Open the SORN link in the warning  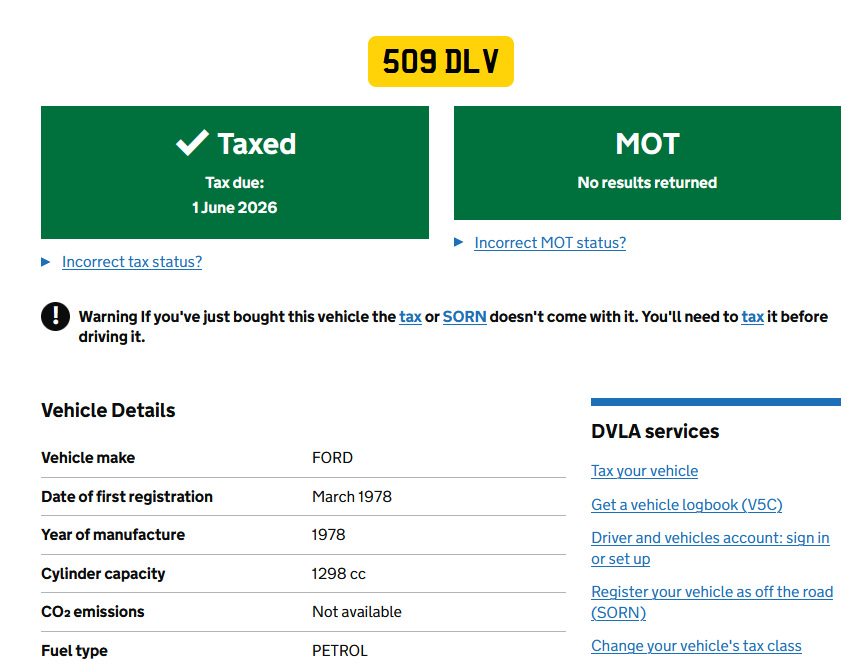[x=464, y=317]
